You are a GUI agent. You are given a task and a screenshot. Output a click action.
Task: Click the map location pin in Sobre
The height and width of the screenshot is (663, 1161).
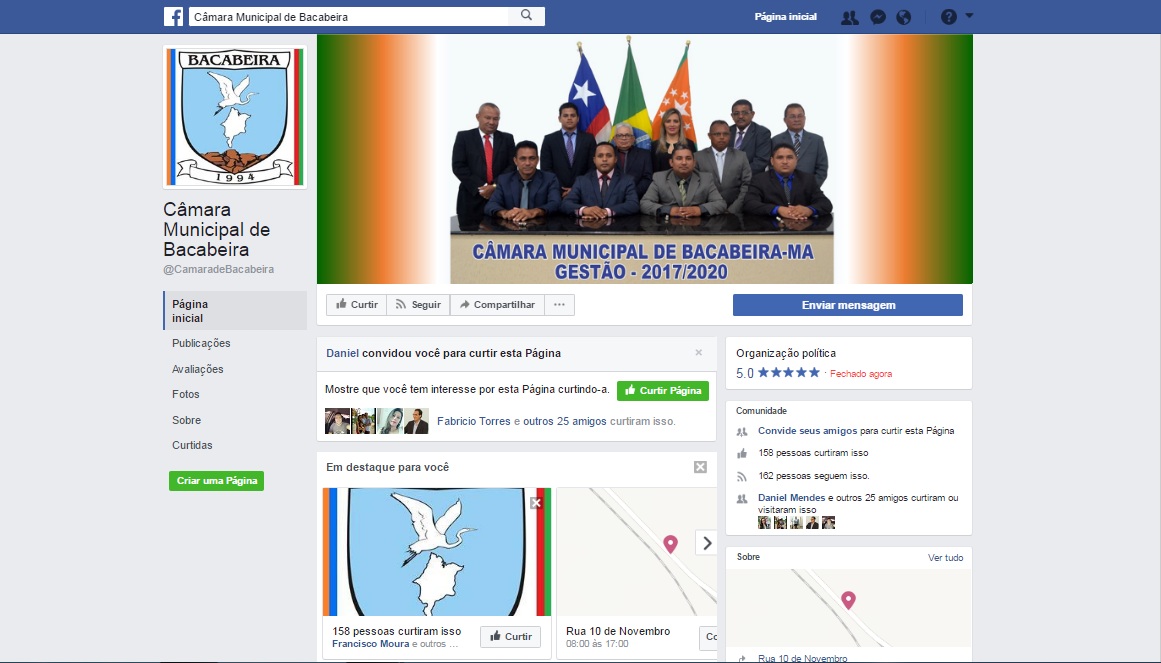849,600
